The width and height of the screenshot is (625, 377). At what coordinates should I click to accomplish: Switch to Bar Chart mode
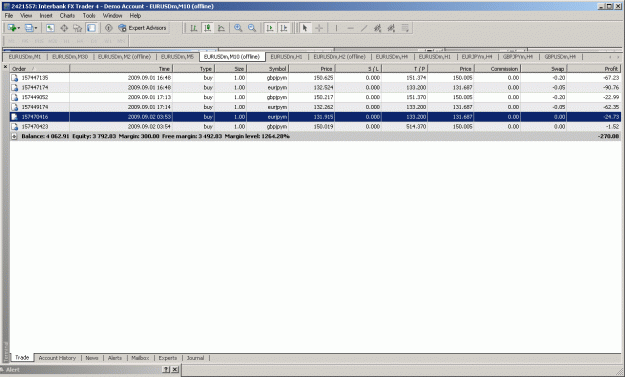coord(193,28)
